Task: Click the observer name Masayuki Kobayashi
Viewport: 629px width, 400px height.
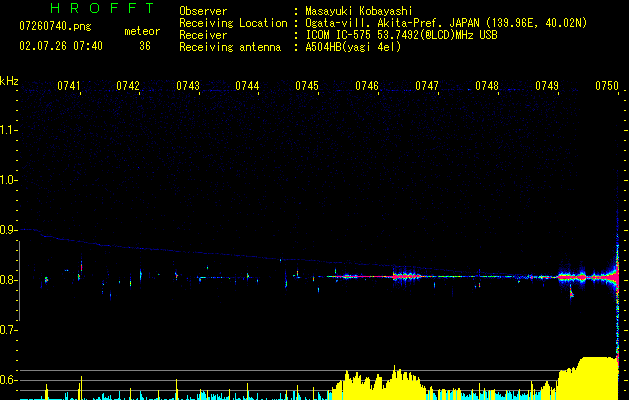Action: (359, 11)
